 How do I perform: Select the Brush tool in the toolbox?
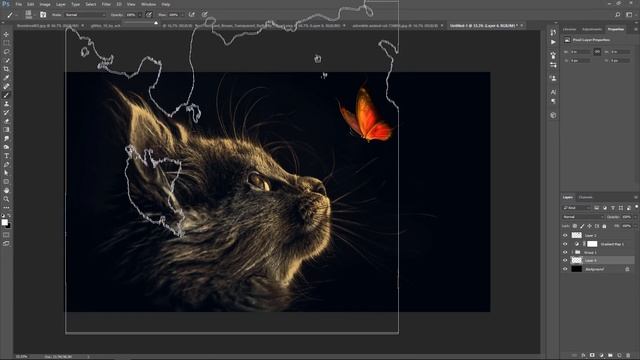tap(6, 95)
